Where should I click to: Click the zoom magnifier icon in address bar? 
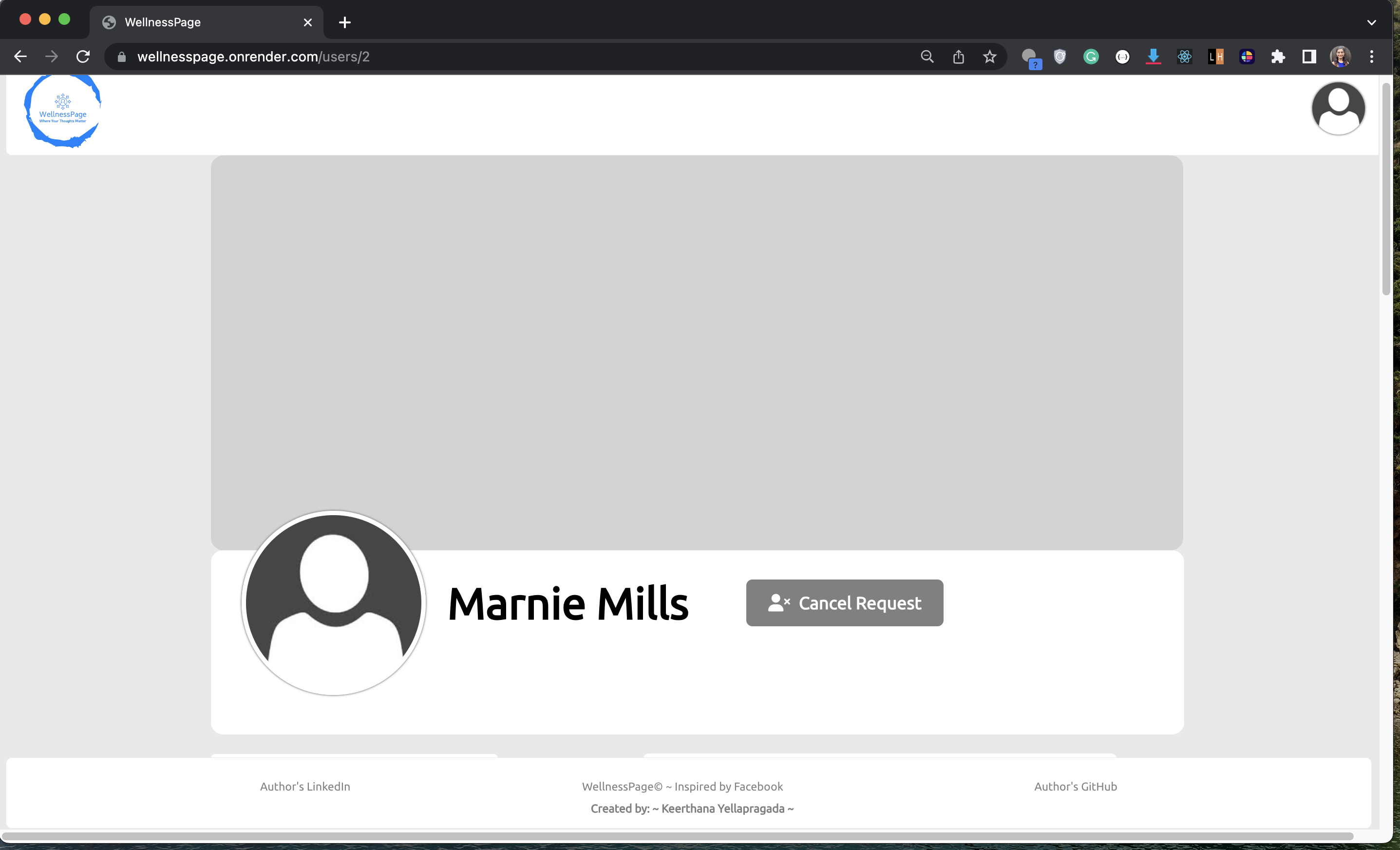pyautogui.click(x=927, y=57)
